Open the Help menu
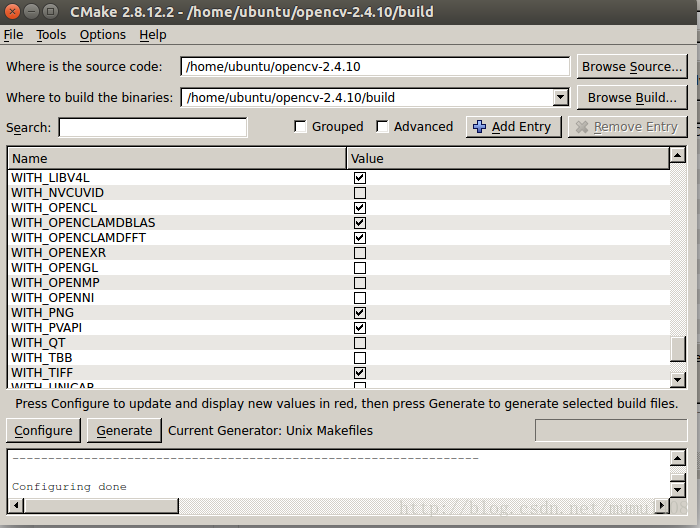Image resolution: width=700 pixels, height=528 pixels. pos(153,34)
